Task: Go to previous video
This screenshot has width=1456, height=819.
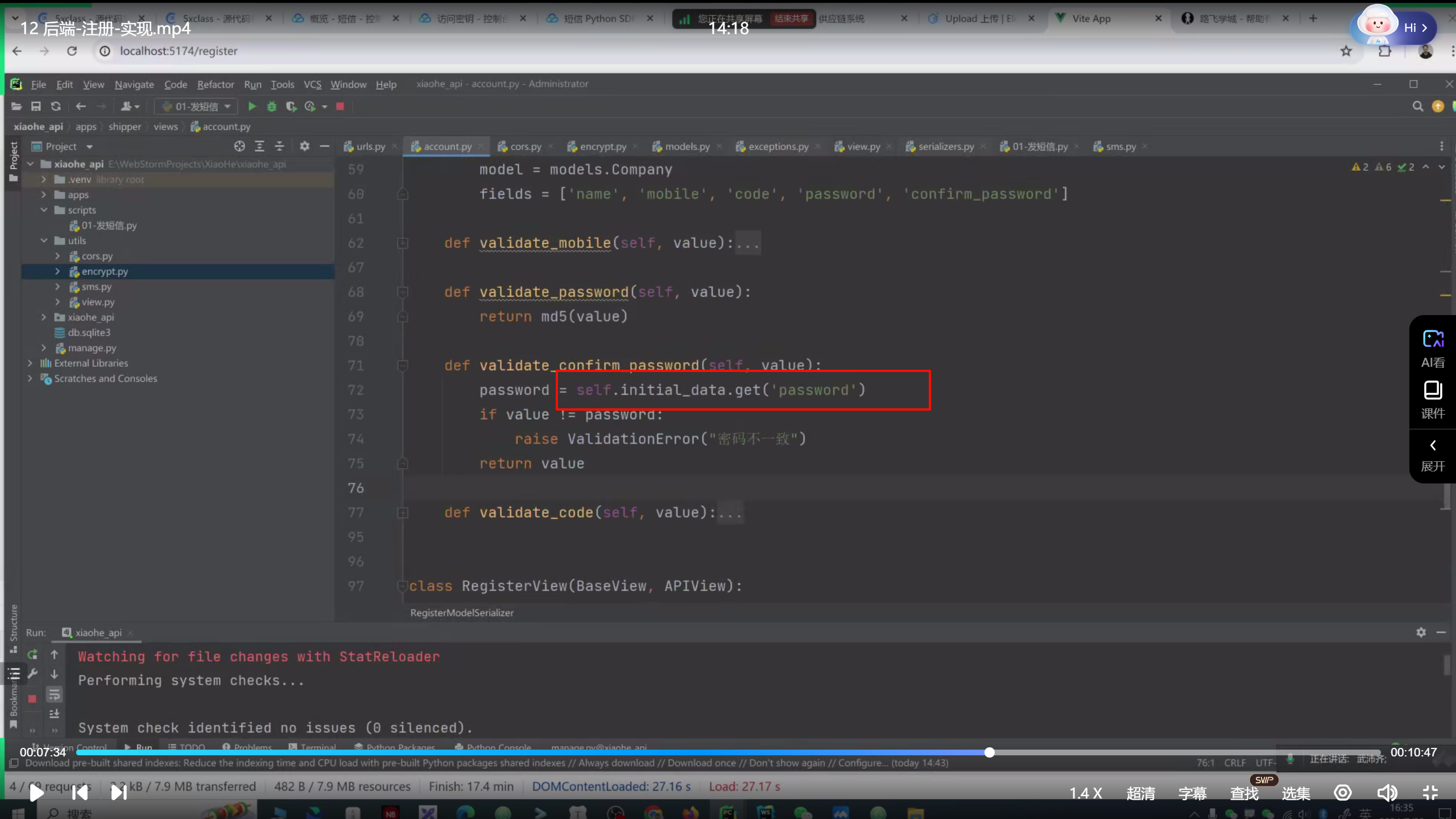Action: (x=80, y=792)
